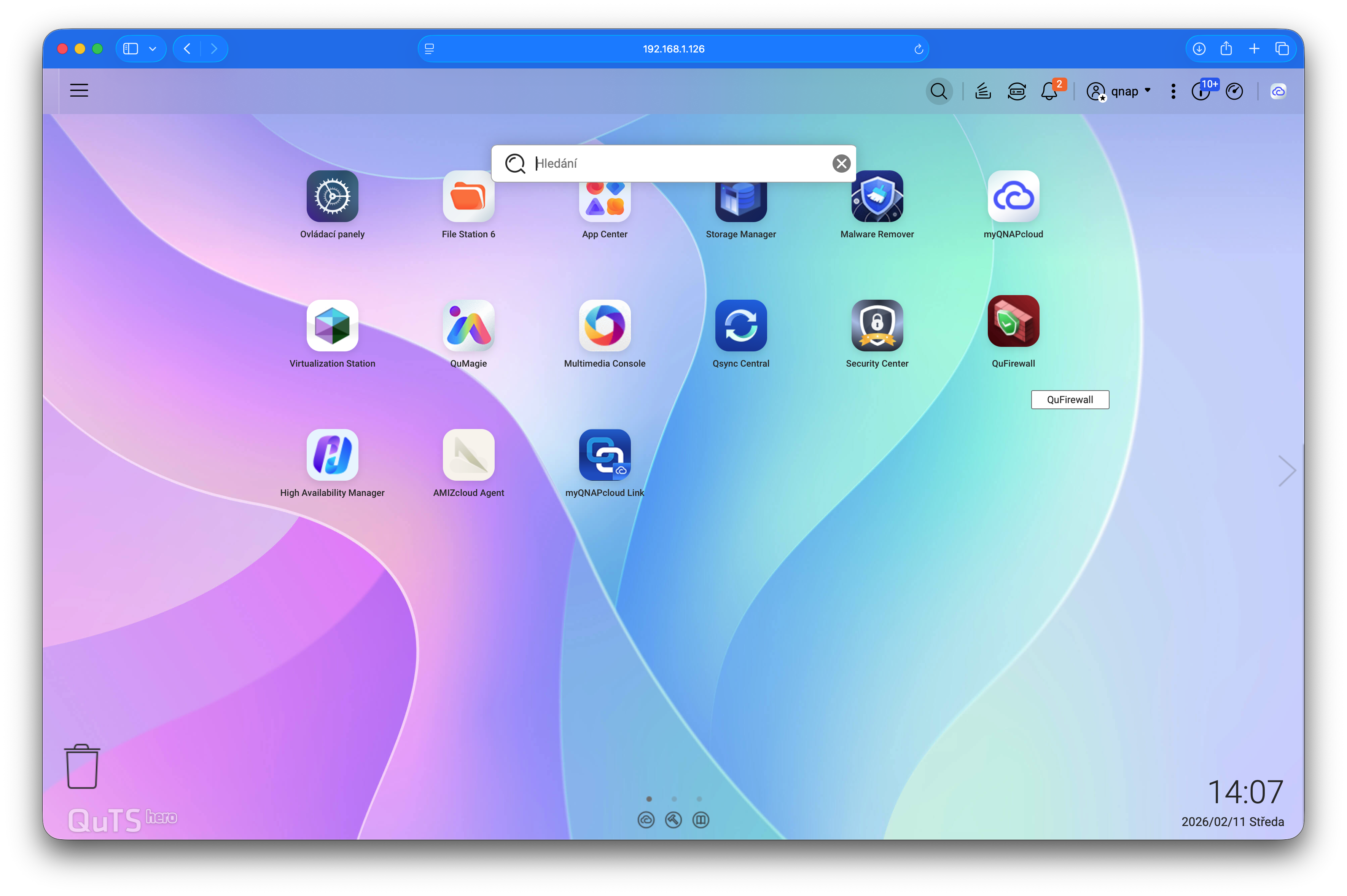Open the notifications bell
This screenshot has height=896, width=1347.
pyautogui.click(x=1049, y=91)
